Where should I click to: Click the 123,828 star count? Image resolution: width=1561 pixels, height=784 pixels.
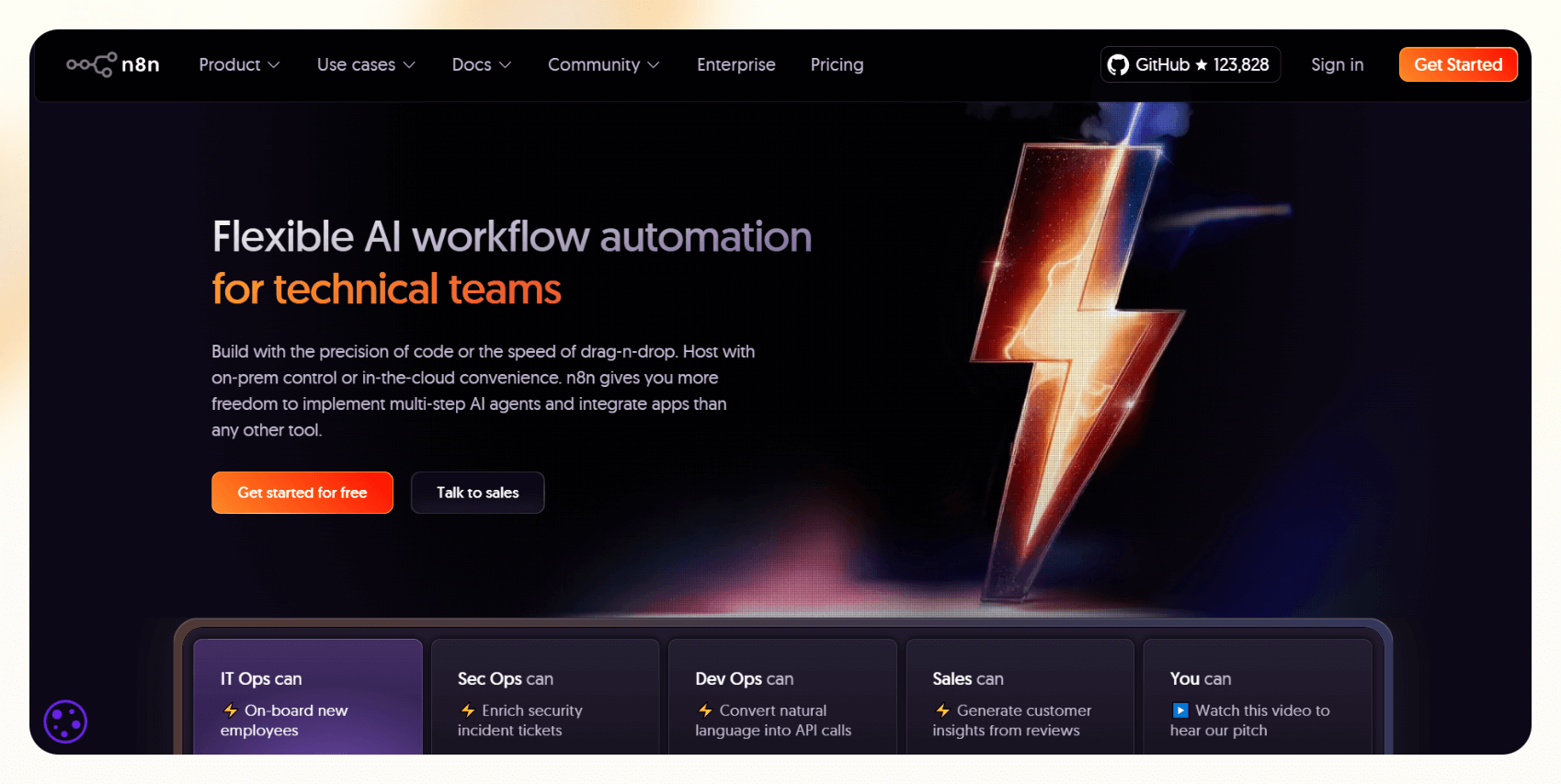tap(1241, 64)
